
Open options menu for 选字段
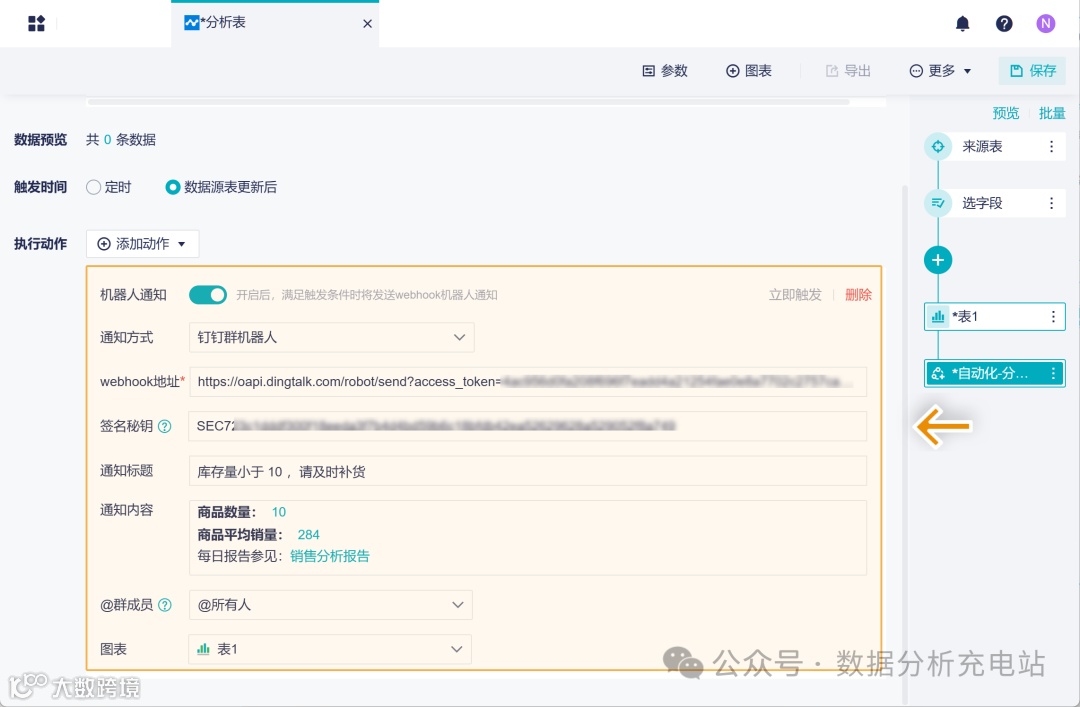click(x=1051, y=203)
